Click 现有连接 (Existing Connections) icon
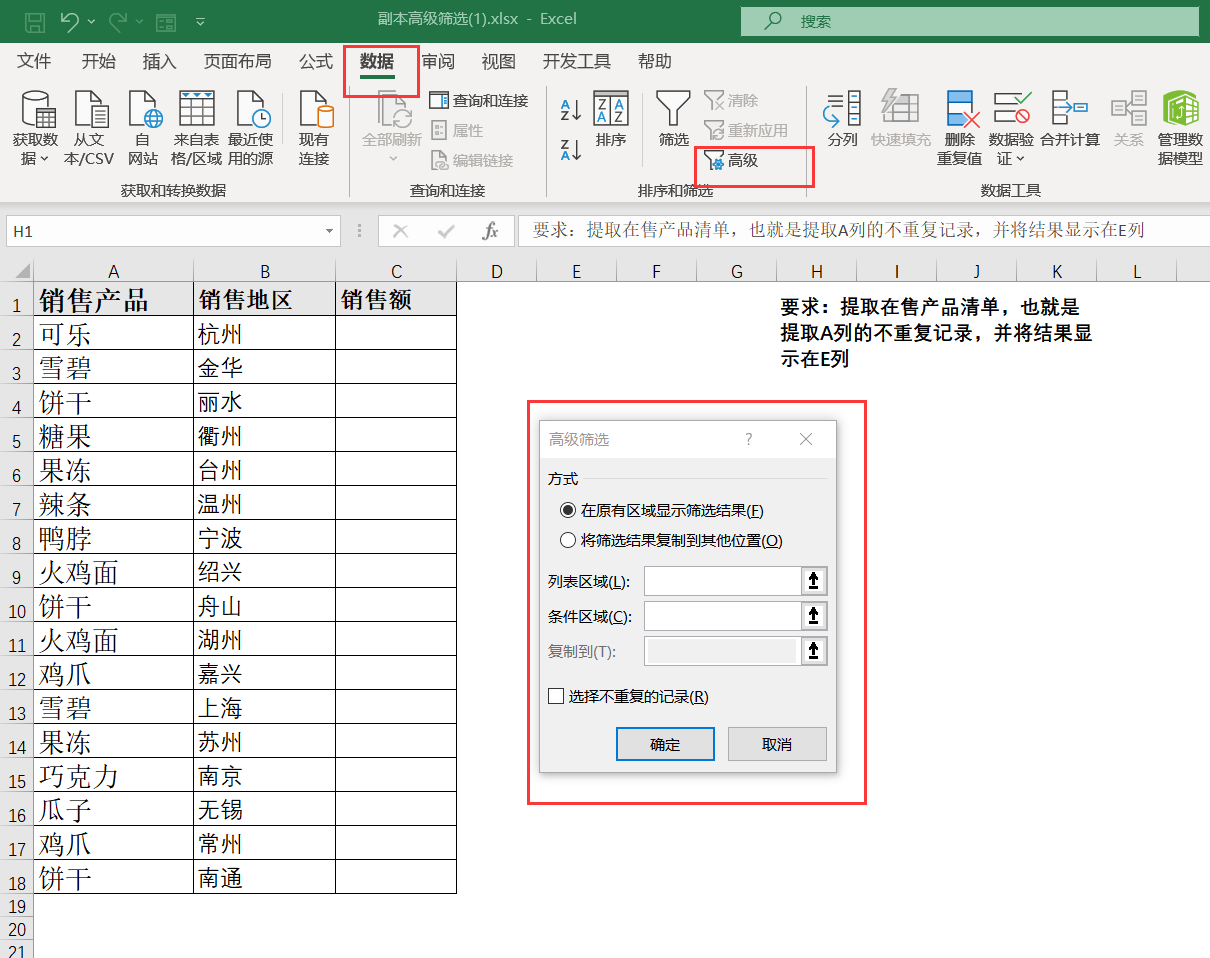Image resolution: width=1210 pixels, height=958 pixels. coord(314,128)
